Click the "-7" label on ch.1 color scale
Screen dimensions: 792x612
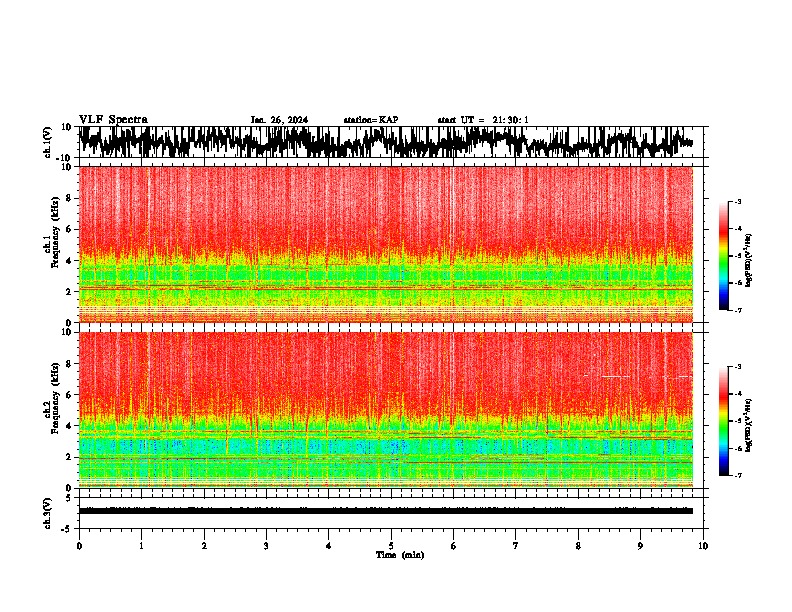tap(737, 310)
